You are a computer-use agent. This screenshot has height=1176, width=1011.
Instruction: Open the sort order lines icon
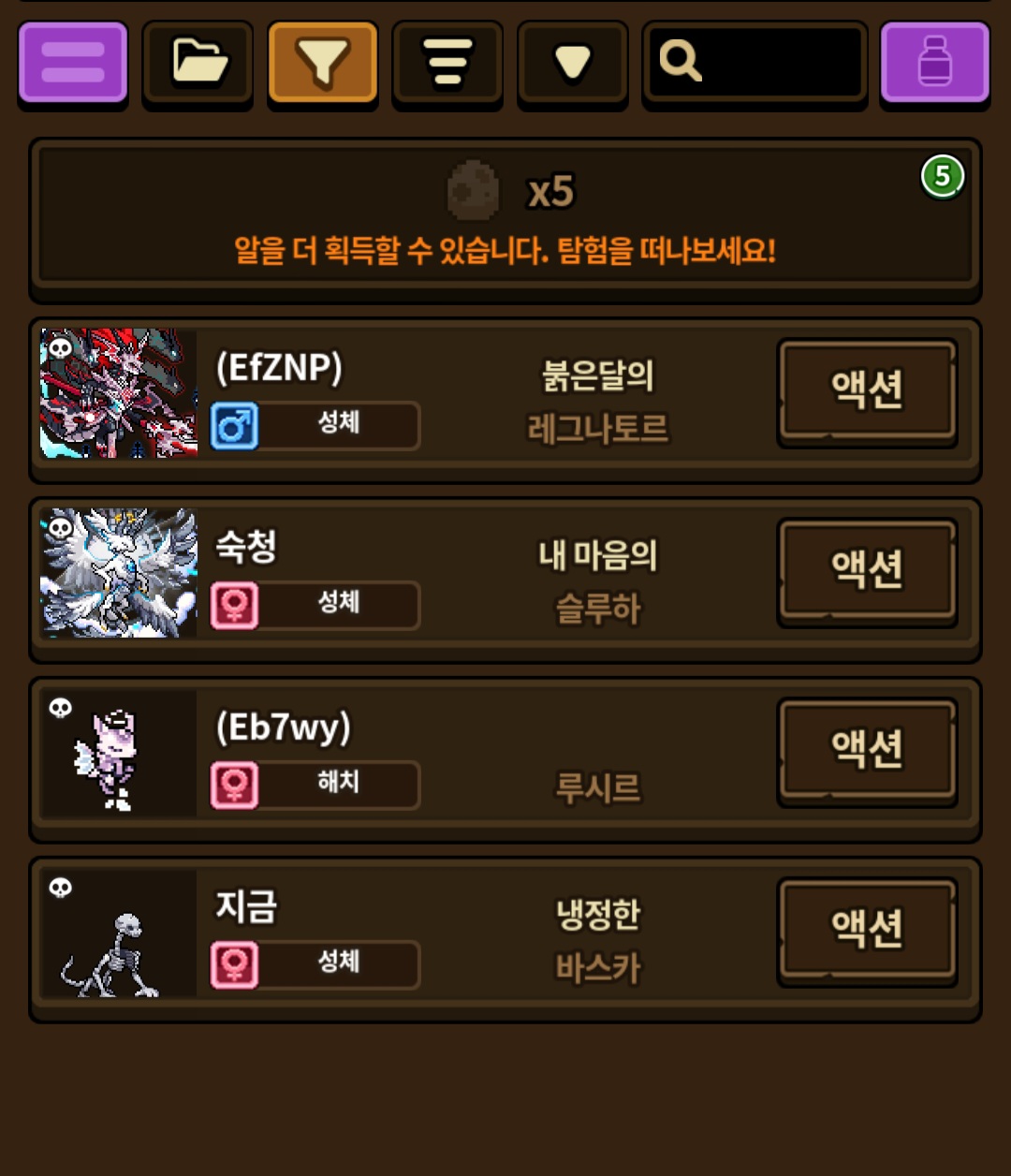(x=447, y=63)
